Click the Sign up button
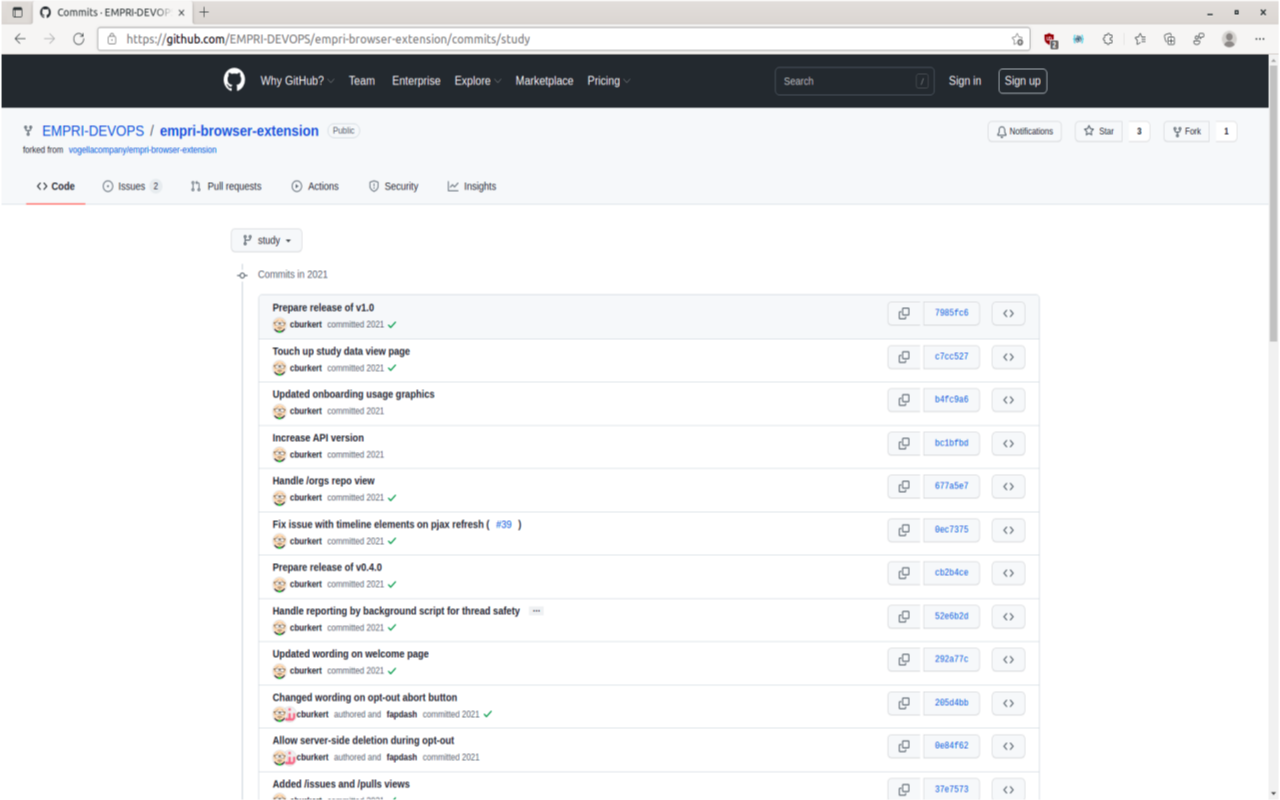This screenshot has width=1280, height=800. click(1022, 81)
